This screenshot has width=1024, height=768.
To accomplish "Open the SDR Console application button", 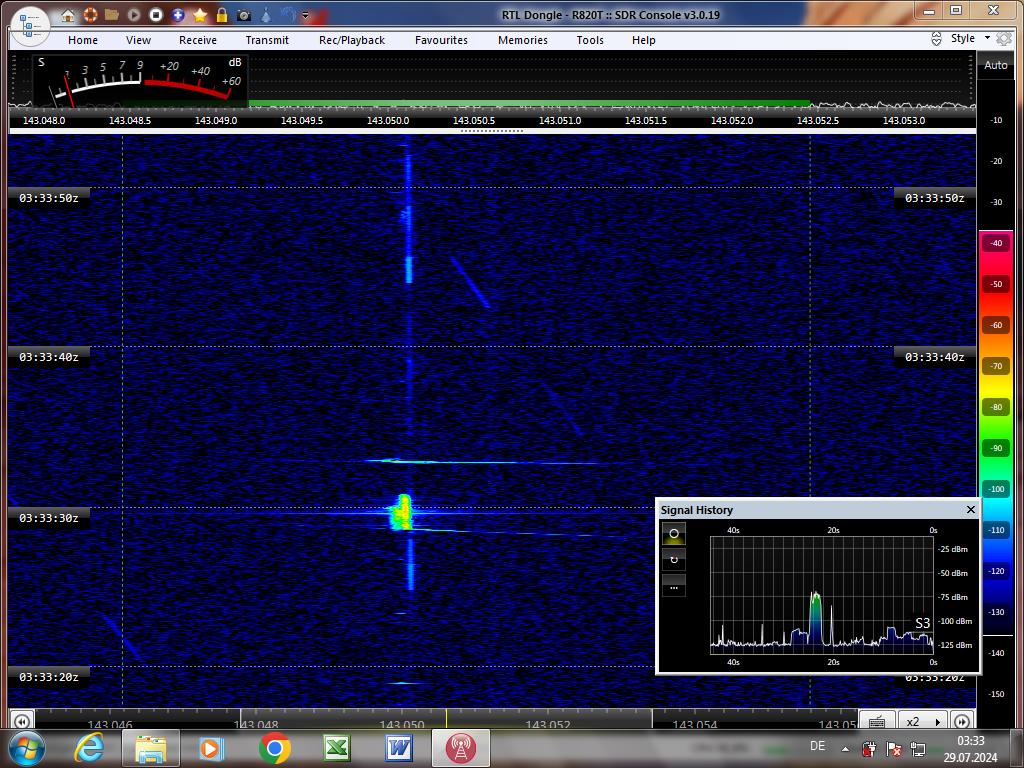I will (30, 26).
